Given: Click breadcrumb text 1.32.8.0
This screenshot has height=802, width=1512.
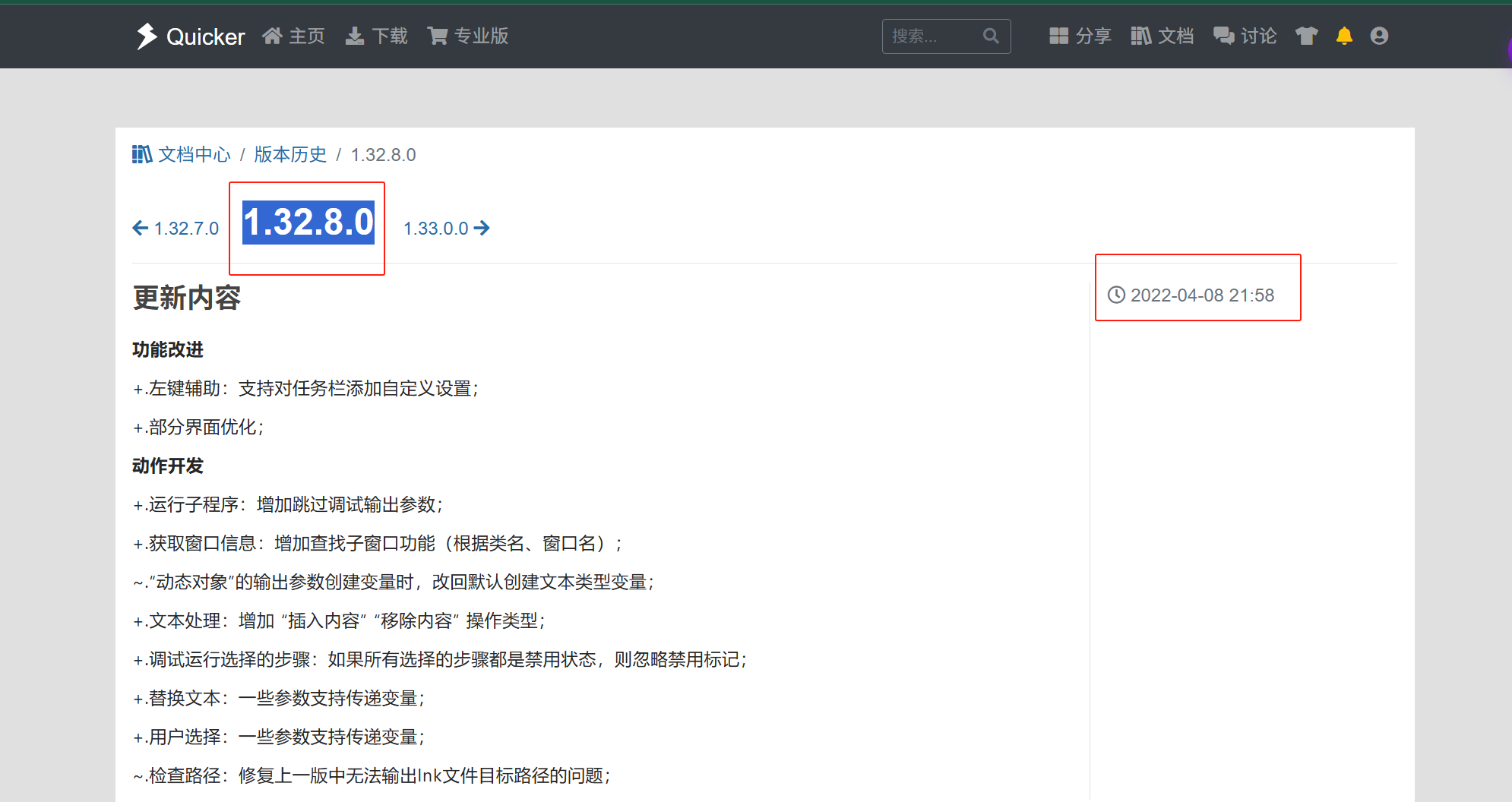Looking at the screenshot, I should click(383, 155).
